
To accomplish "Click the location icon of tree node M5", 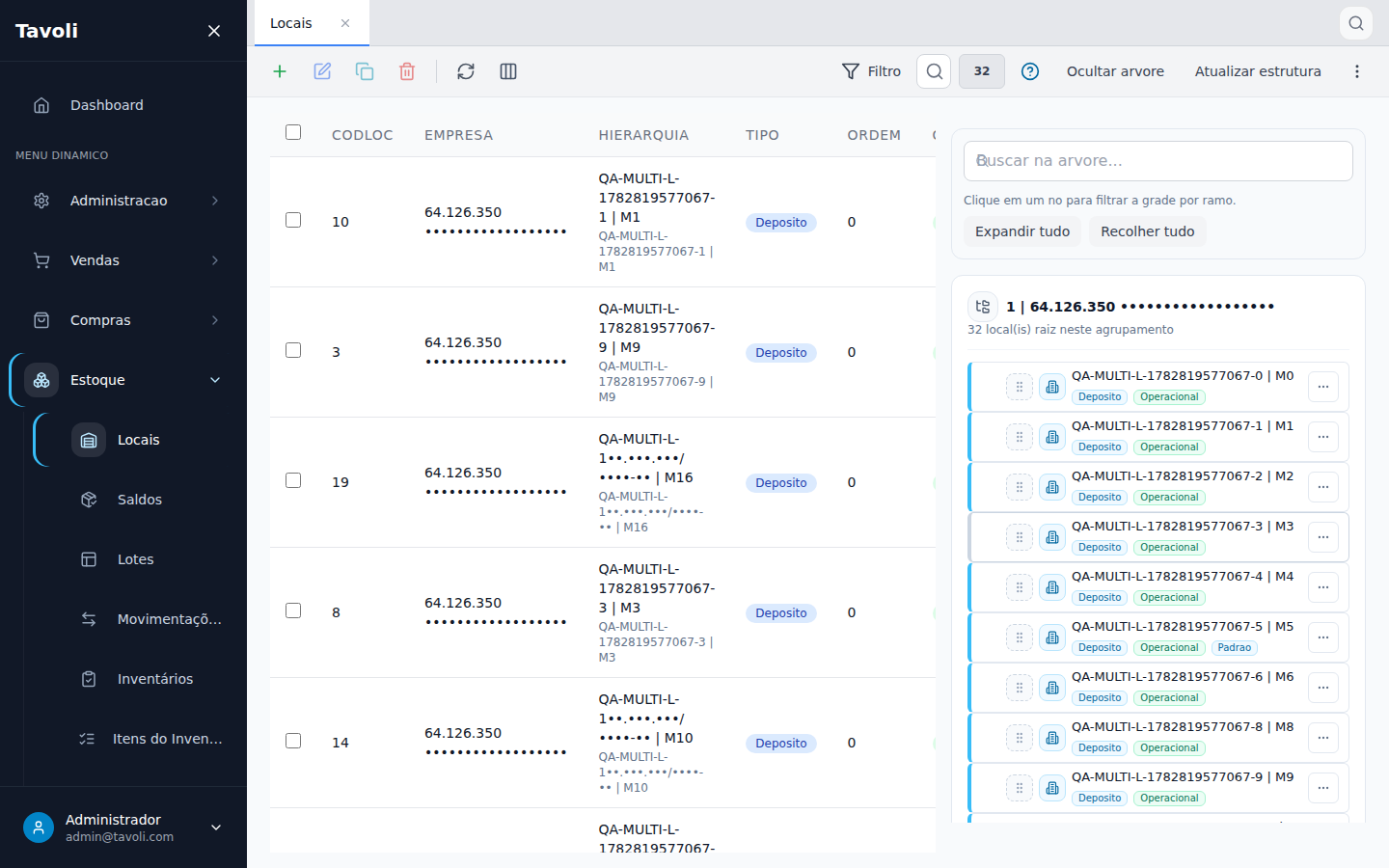I will pyautogui.click(x=1052, y=637).
